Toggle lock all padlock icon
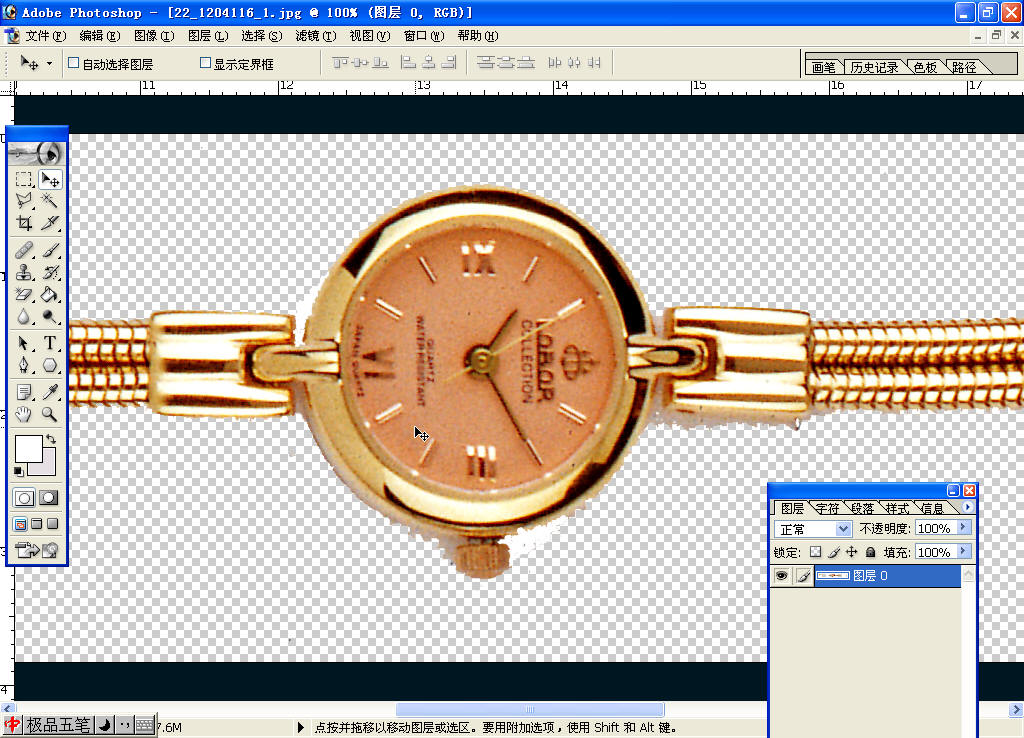The width and height of the screenshot is (1024, 738). coord(870,552)
